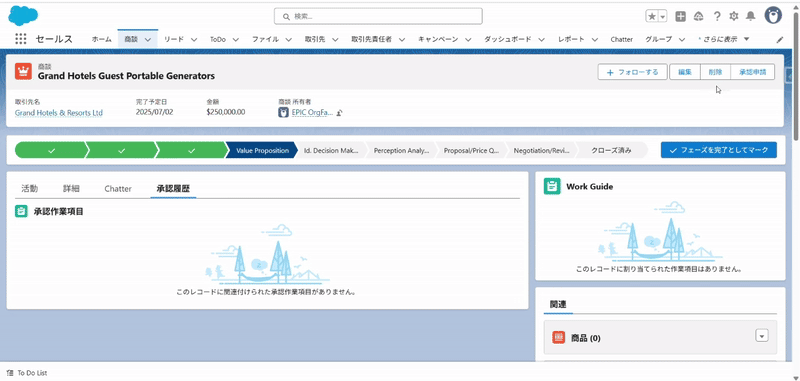The image size is (800, 381).
Task: Click the 承認申請 button
Action: (753, 72)
